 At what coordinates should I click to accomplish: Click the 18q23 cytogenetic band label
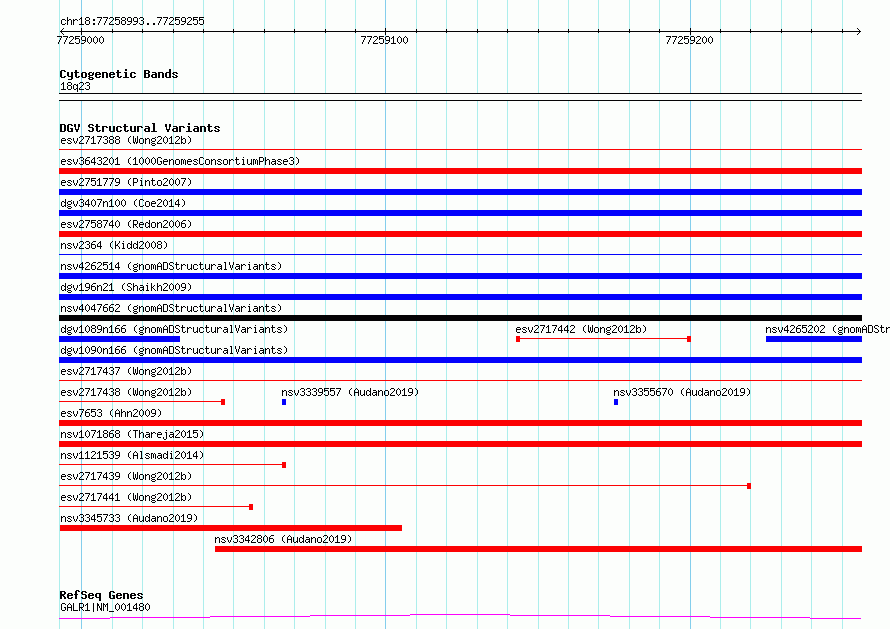pyautogui.click(x=75, y=86)
